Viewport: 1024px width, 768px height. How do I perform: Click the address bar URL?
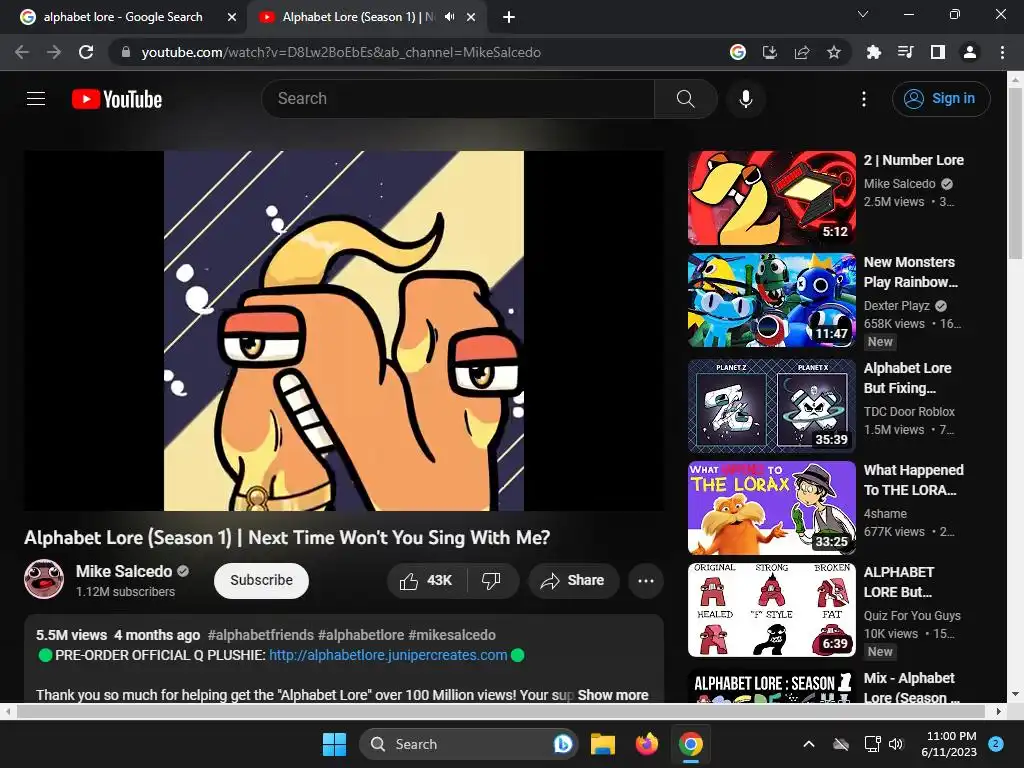[341, 52]
